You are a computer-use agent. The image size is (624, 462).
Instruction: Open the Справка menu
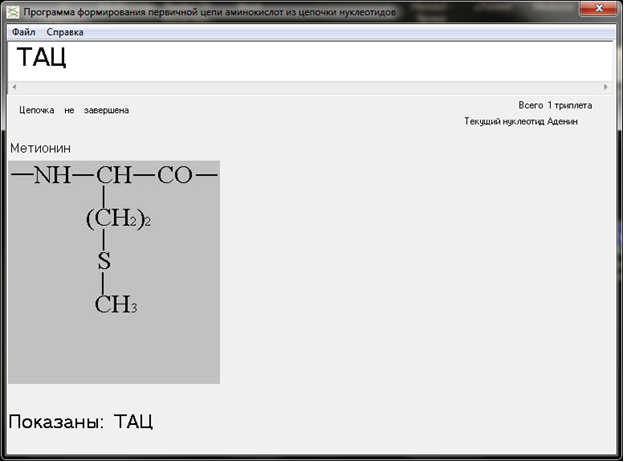(65, 32)
